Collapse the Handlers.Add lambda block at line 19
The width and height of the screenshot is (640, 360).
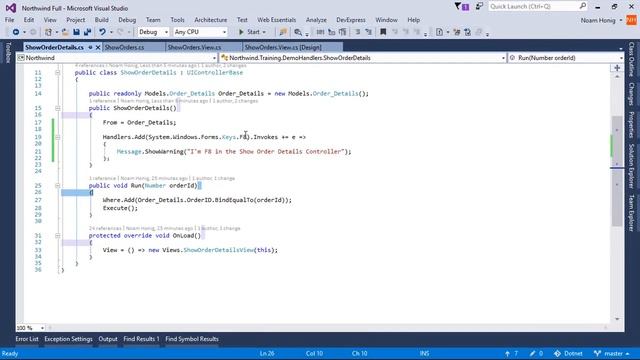[58, 137]
